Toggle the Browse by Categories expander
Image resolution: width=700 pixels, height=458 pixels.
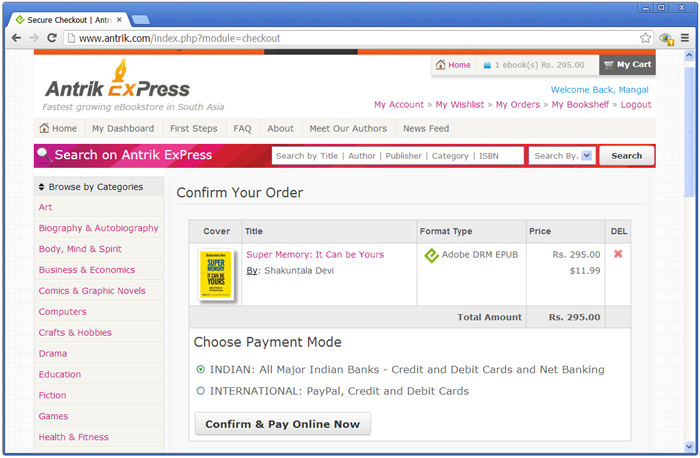tap(42, 187)
